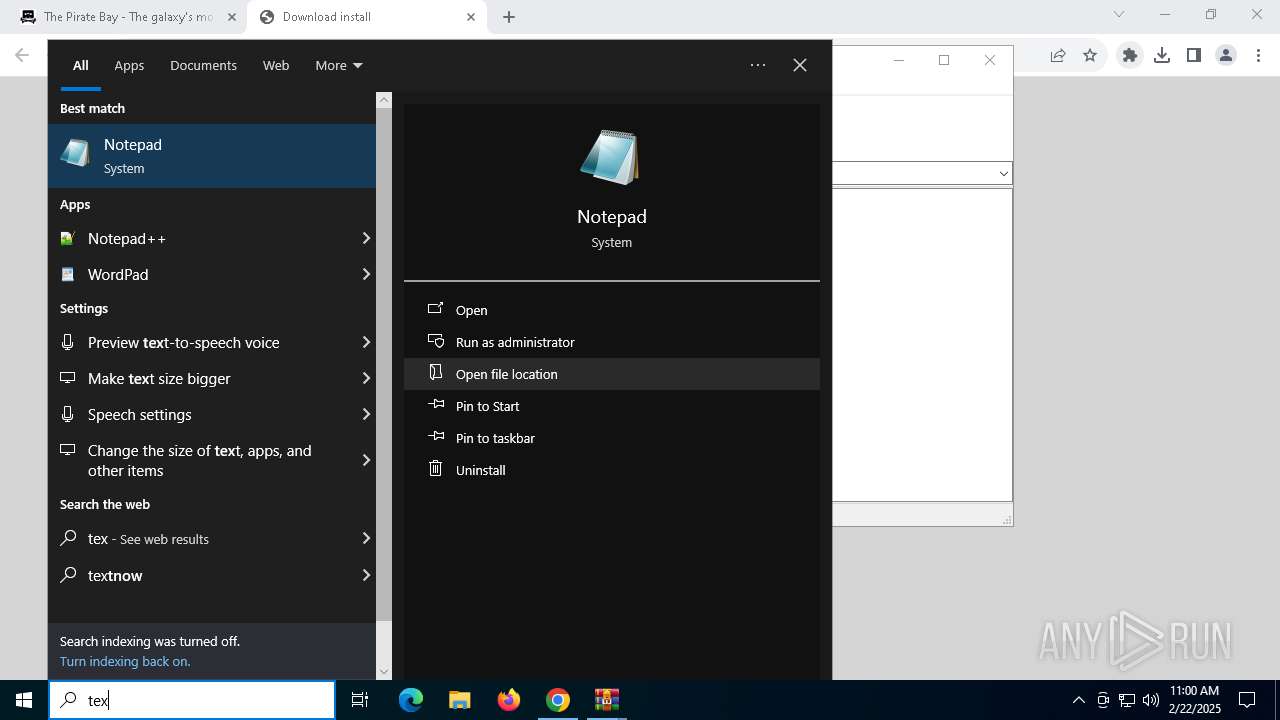Image resolution: width=1280 pixels, height=720 pixels.
Task: Click the Uninstall trash icon
Action: pyautogui.click(x=435, y=468)
